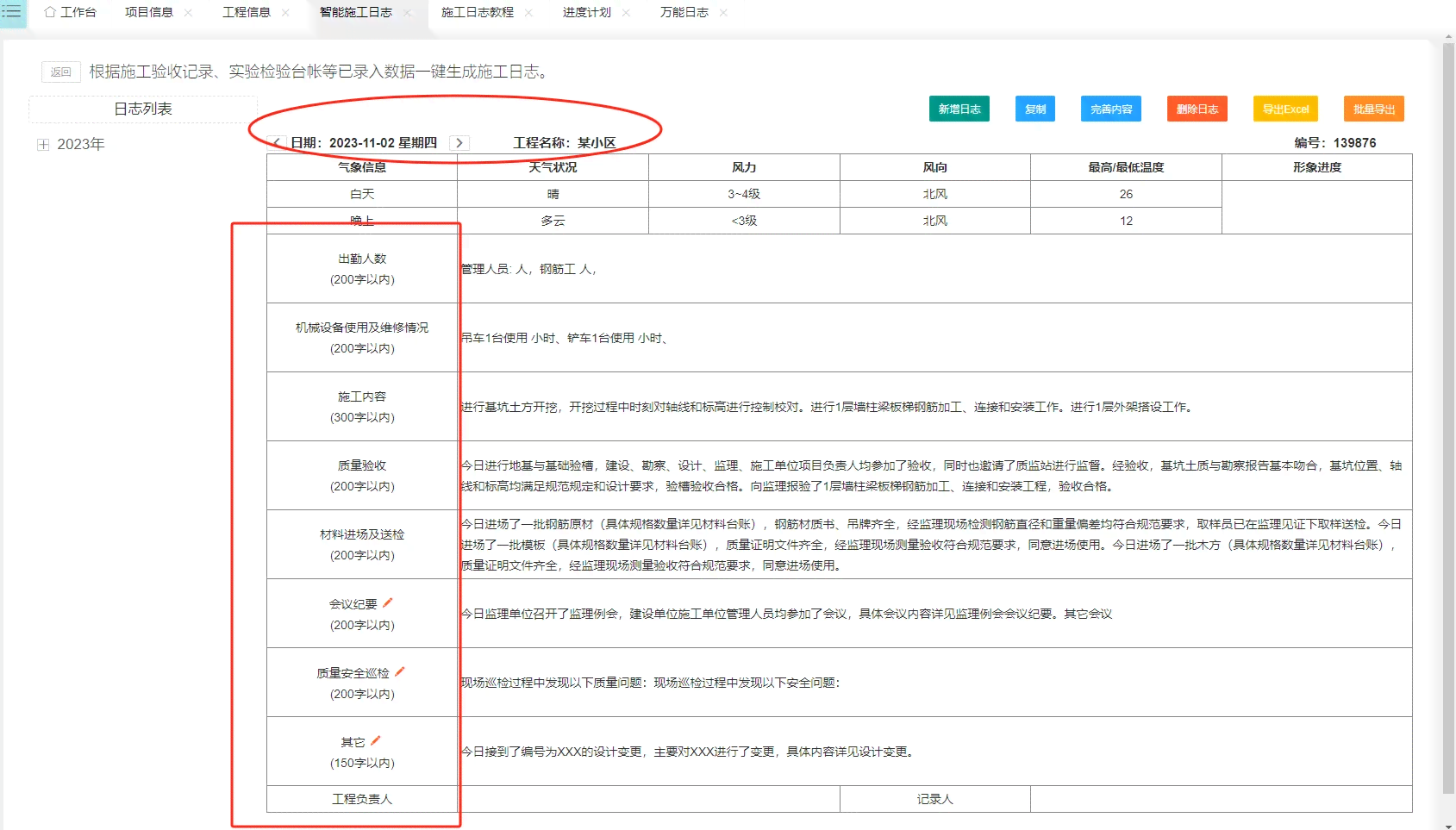Viewport: 1456px width, 830px height.
Task: Click the wind force cell <3级
Action: [744, 221]
